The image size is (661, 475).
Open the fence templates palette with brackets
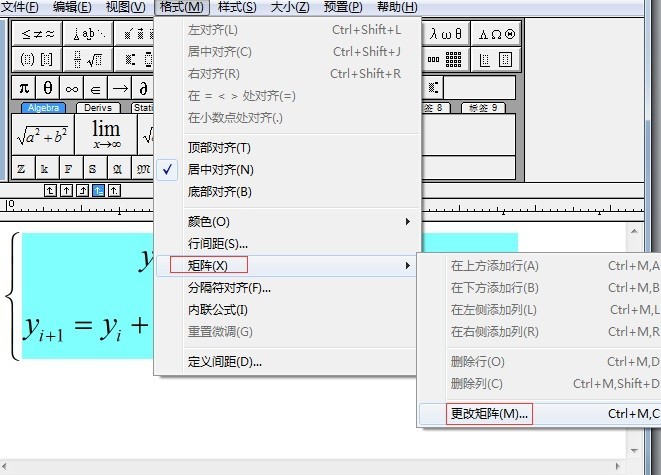click(x=35, y=59)
